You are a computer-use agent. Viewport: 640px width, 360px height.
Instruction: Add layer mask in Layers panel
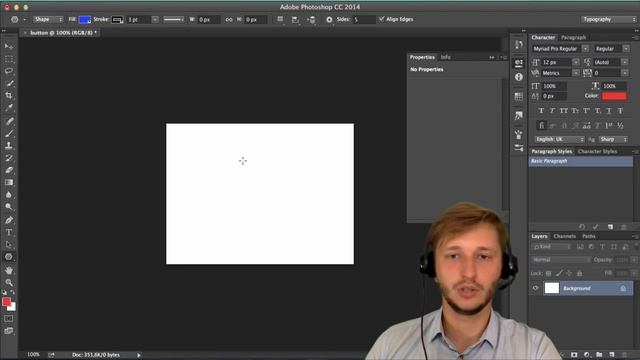(x=574, y=355)
